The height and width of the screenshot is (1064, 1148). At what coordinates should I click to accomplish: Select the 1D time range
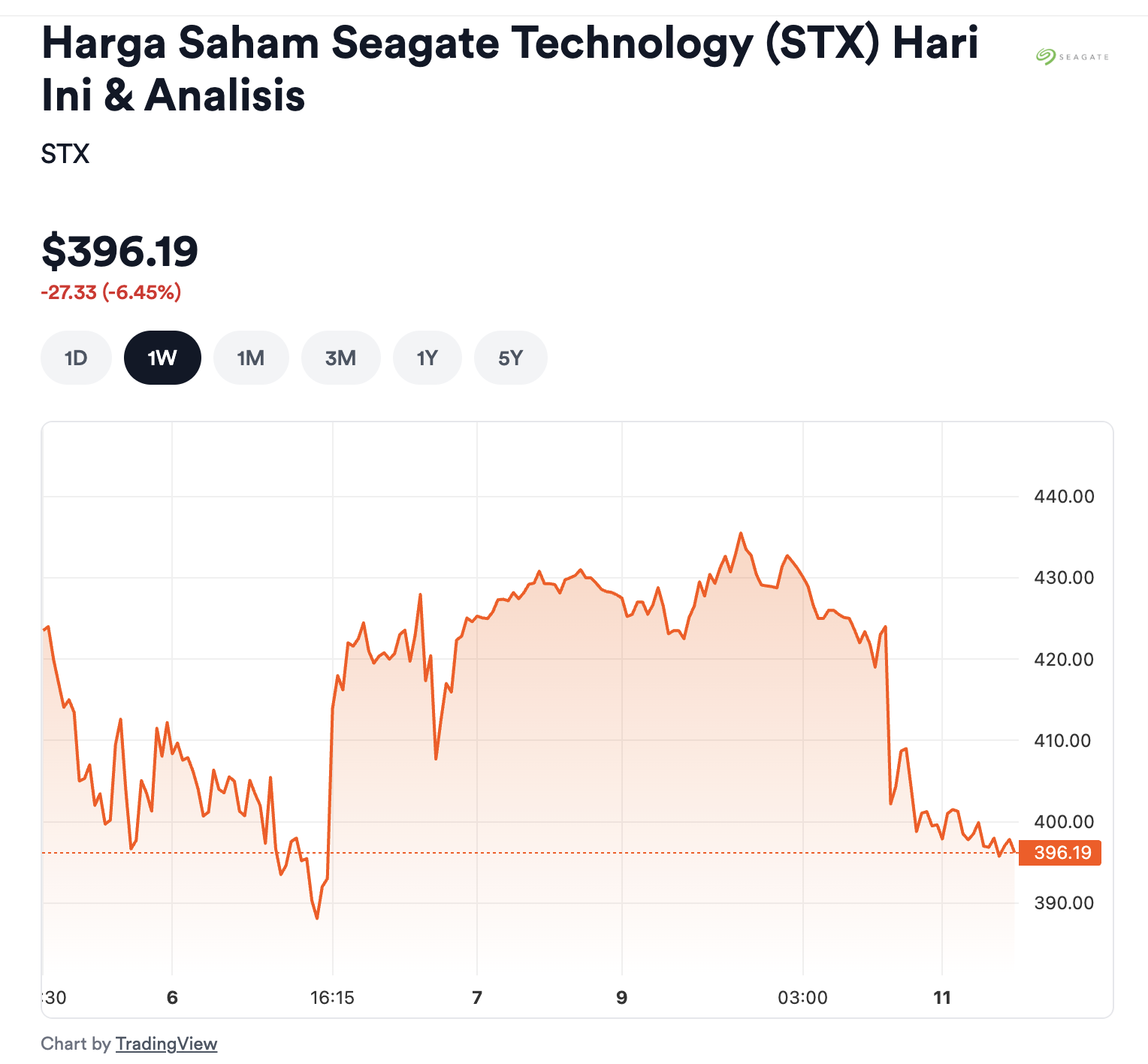click(76, 358)
